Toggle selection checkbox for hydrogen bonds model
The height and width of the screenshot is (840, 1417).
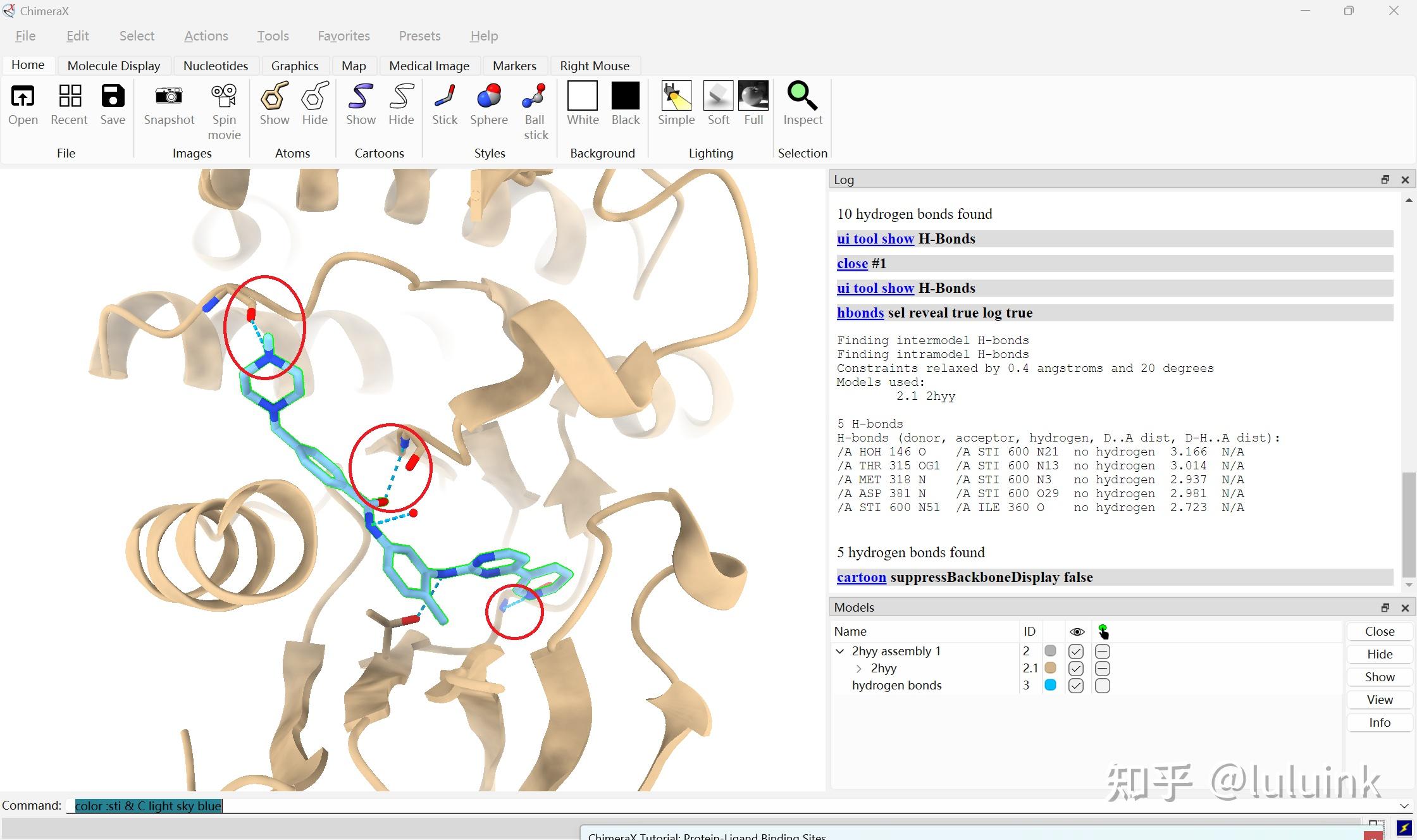coord(1102,686)
